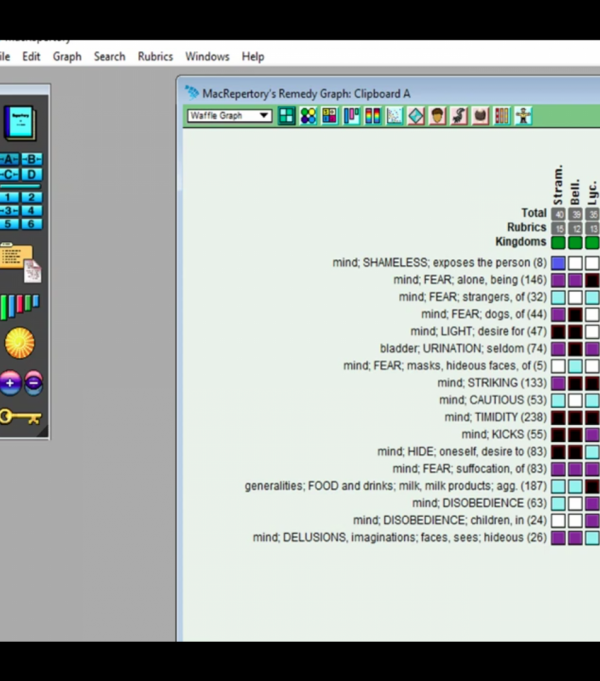Select rubric 'mind; HIDE; oneself, desire to (83)'
Screen dimensions: 600x681
click(462, 452)
